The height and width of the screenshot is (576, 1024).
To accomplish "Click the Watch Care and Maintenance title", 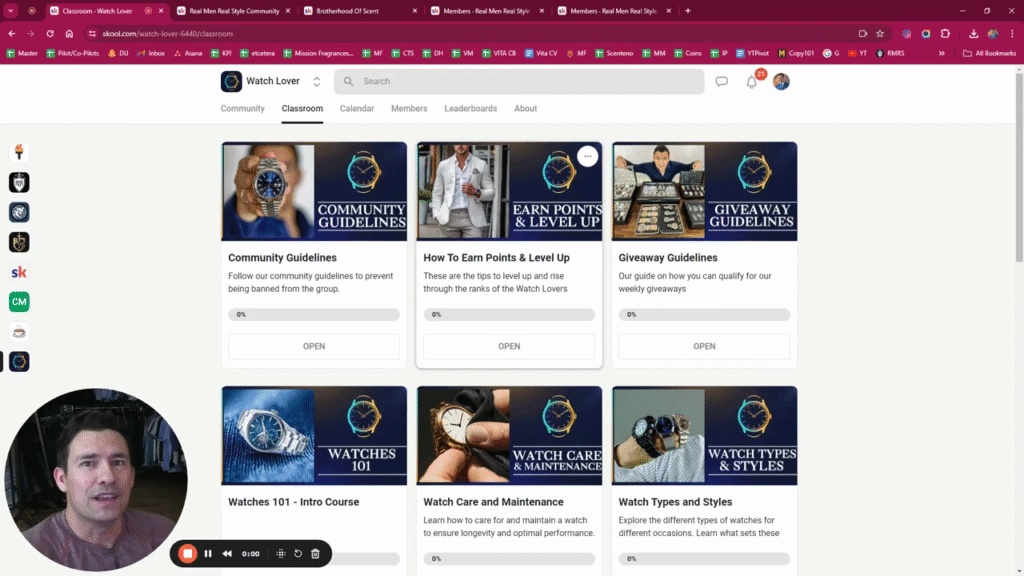I will [493, 502].
